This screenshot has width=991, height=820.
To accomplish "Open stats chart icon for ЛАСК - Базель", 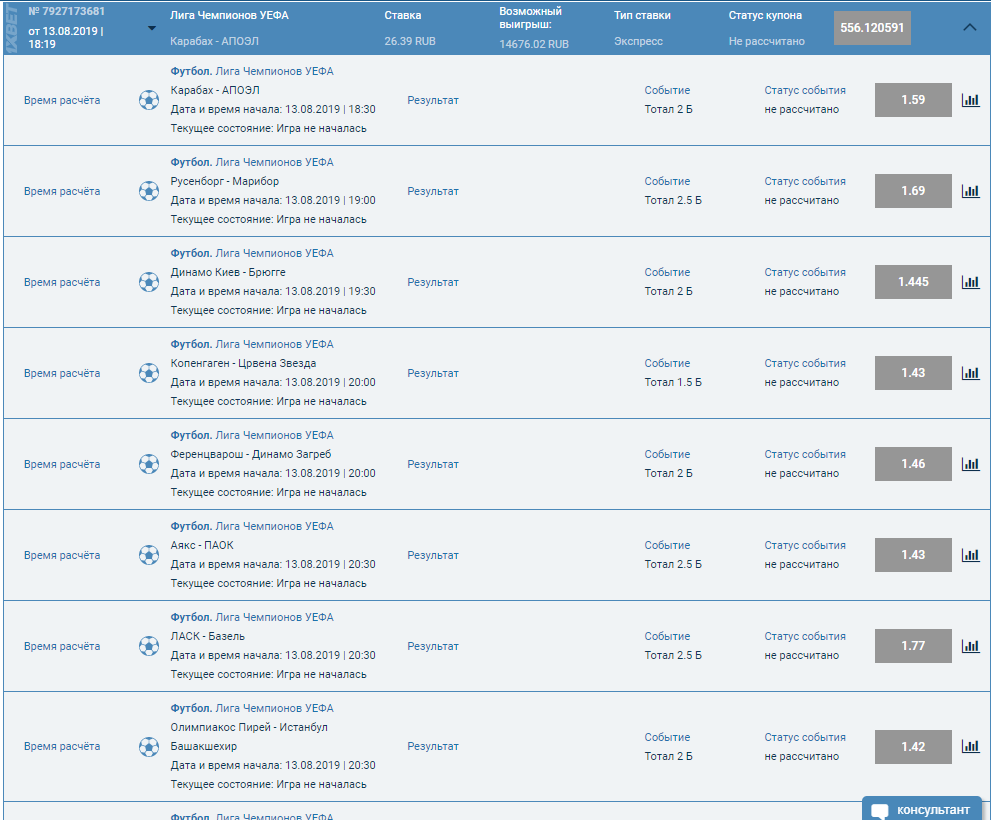I will point(970,646).
